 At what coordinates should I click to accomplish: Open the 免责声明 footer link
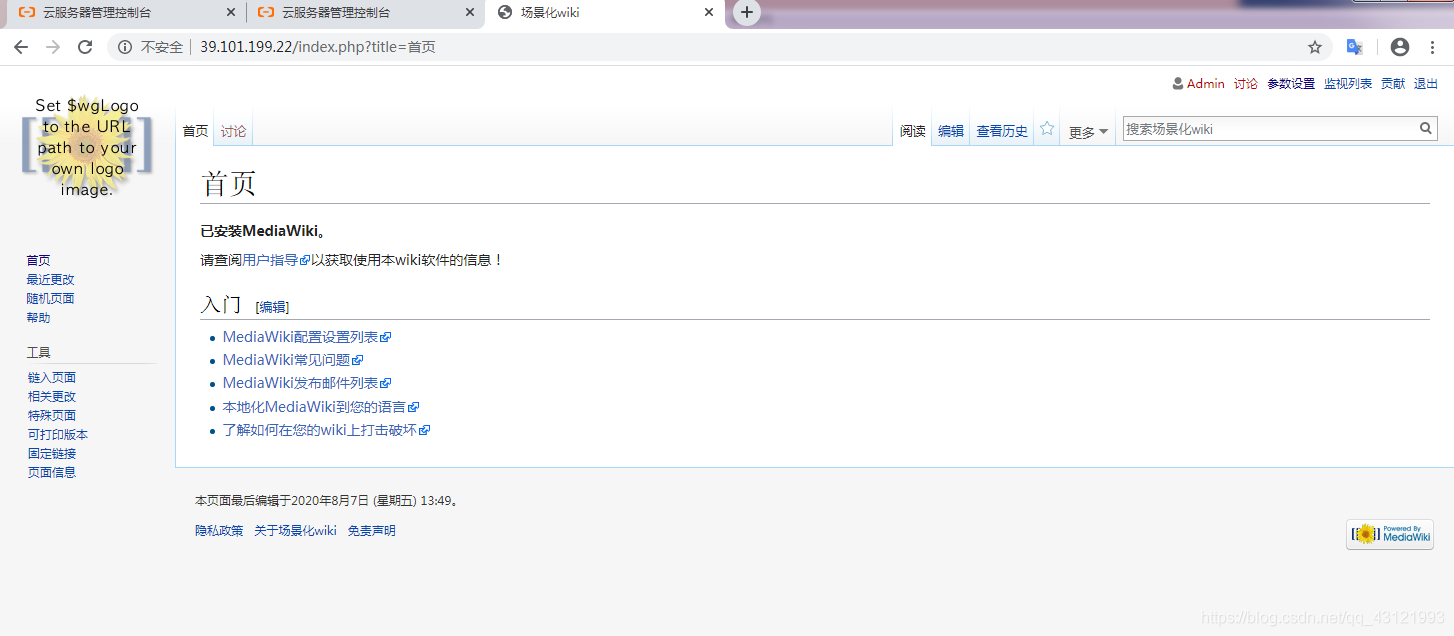click(372, 530)
